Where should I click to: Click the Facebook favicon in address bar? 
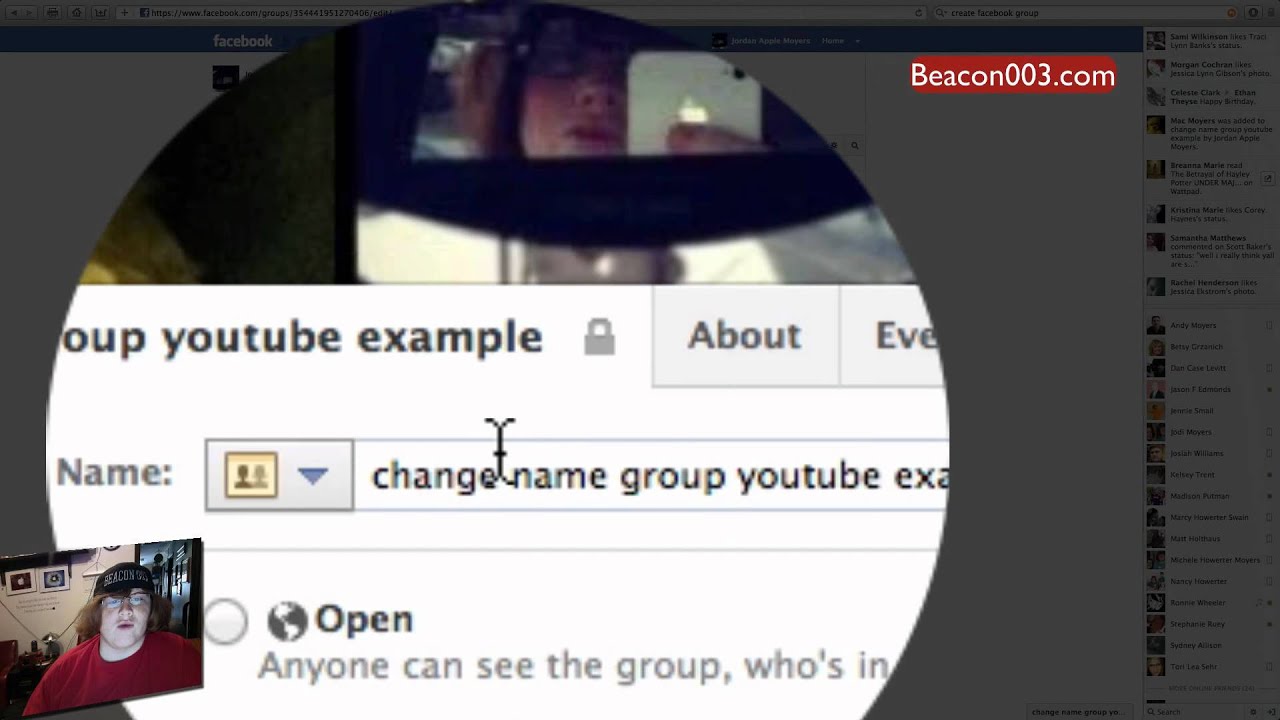click(145, 13)
